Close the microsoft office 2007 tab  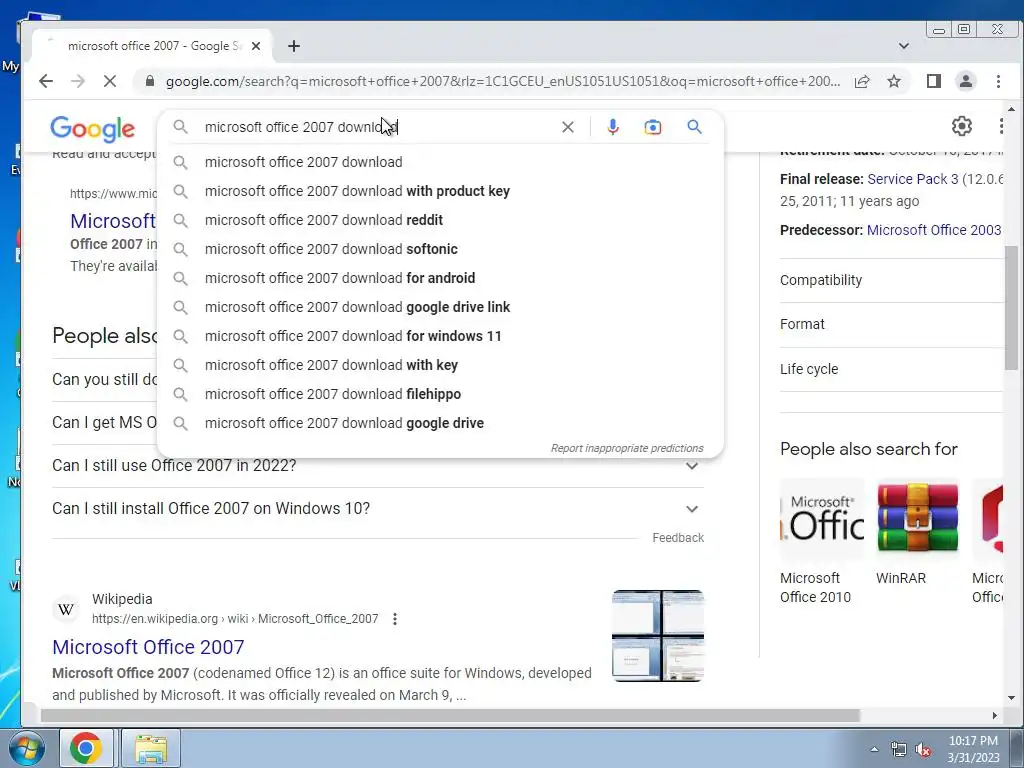(x=256, y=46)
